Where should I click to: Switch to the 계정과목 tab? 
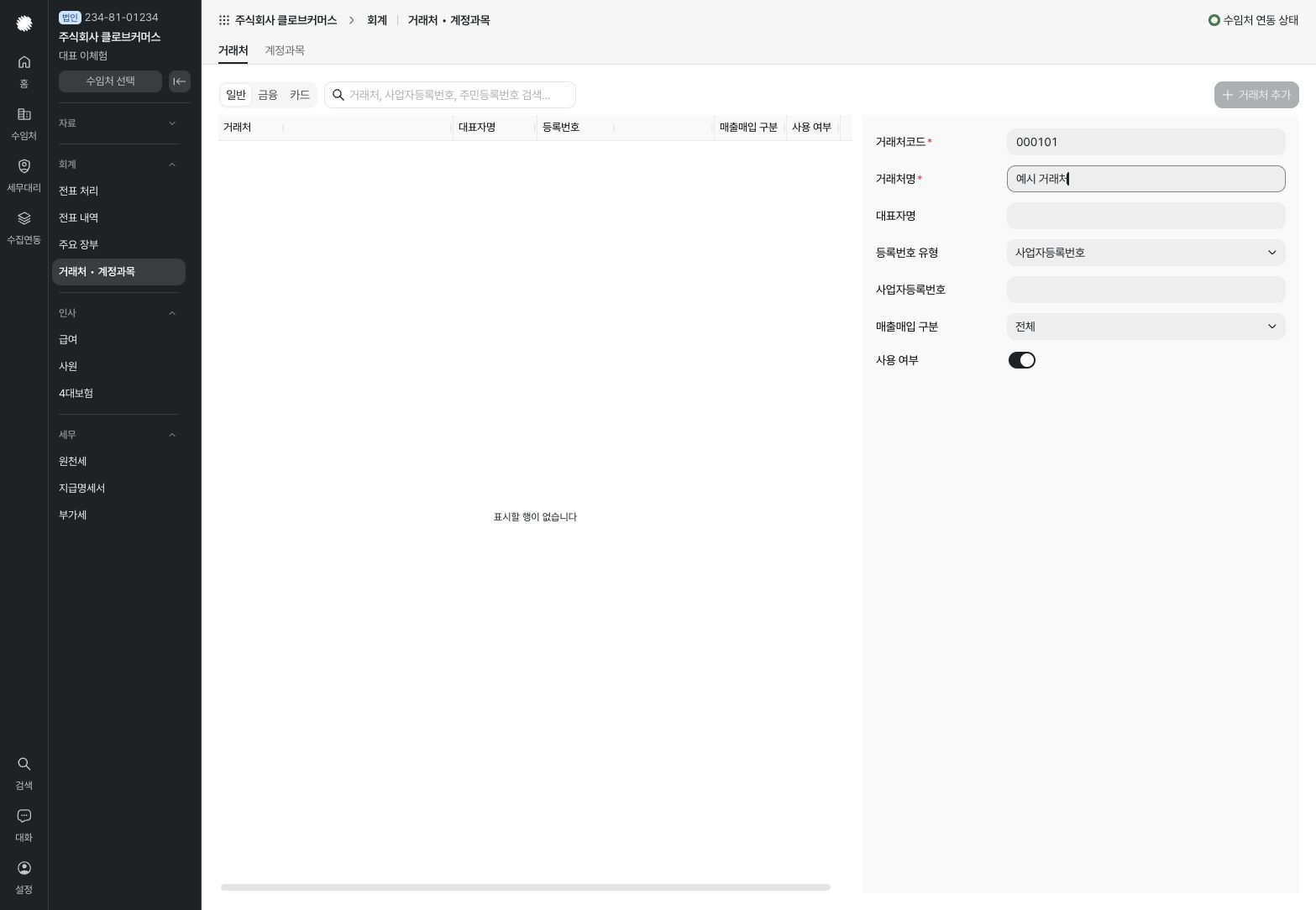[x=285, y=50]
